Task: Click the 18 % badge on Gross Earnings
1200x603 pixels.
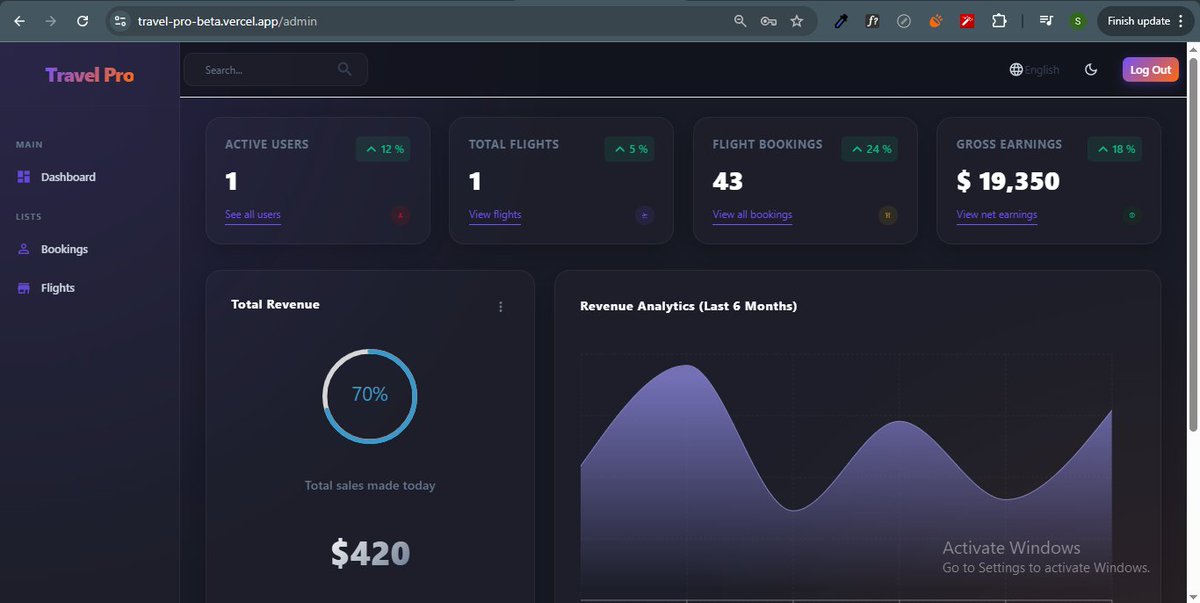Action: [x=1114, y=149]
